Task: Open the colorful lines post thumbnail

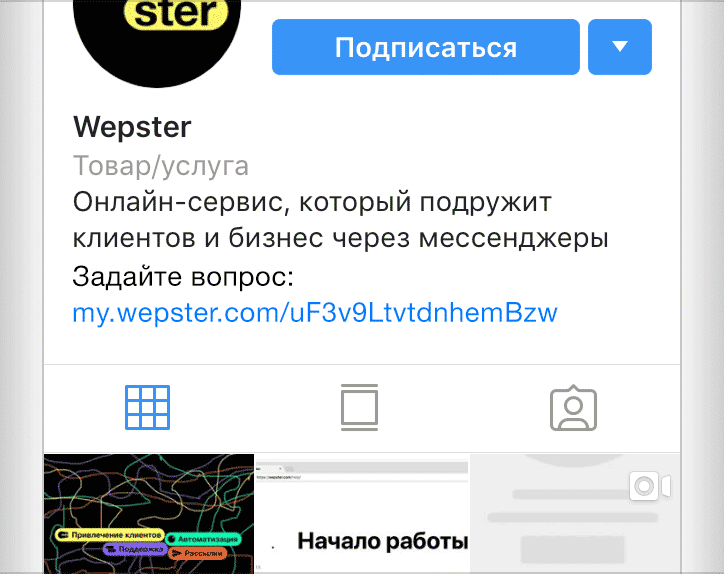Action: tap(149, 514)
